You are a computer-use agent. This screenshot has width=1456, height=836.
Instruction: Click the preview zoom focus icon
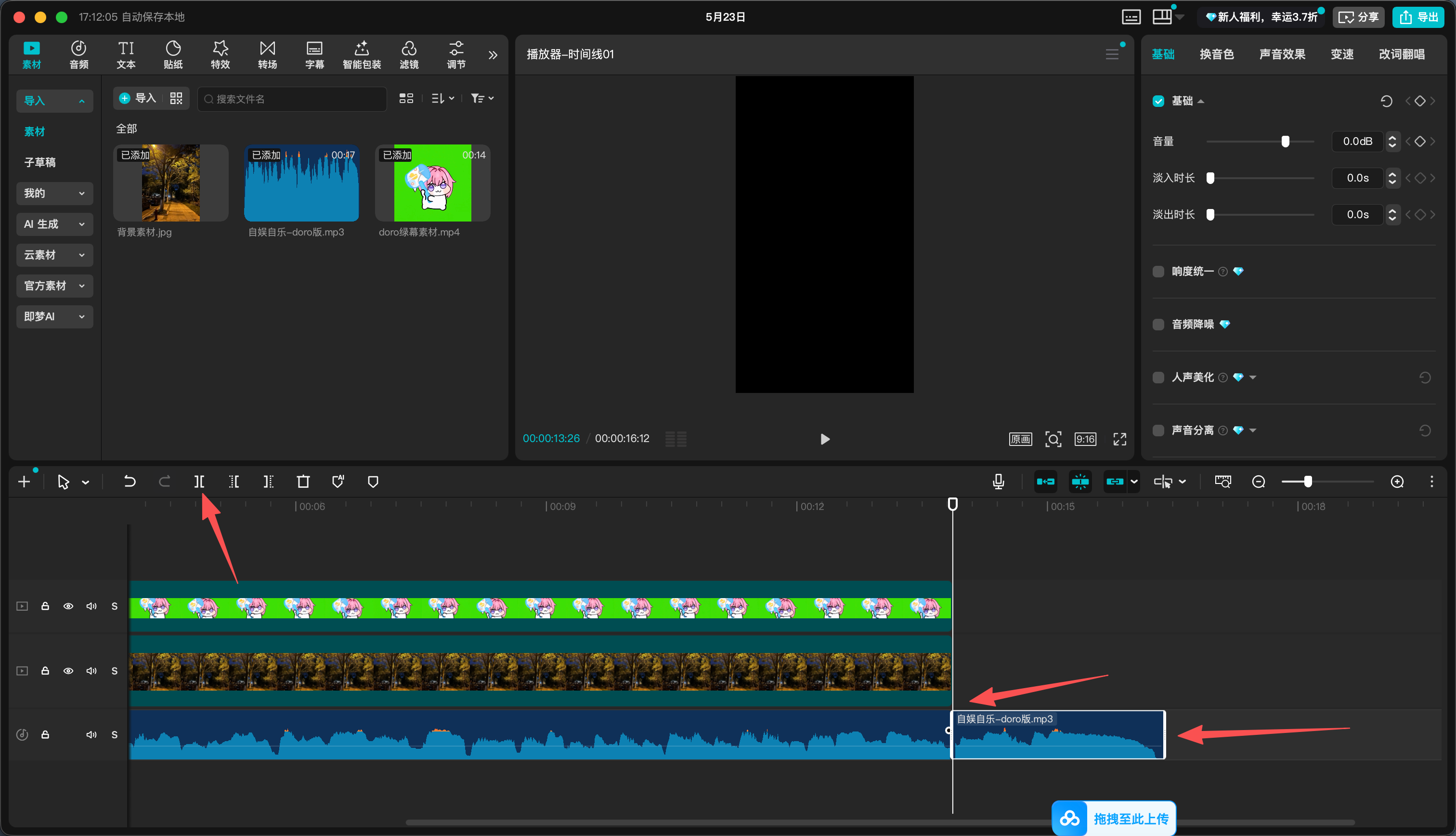(1053, 439)
